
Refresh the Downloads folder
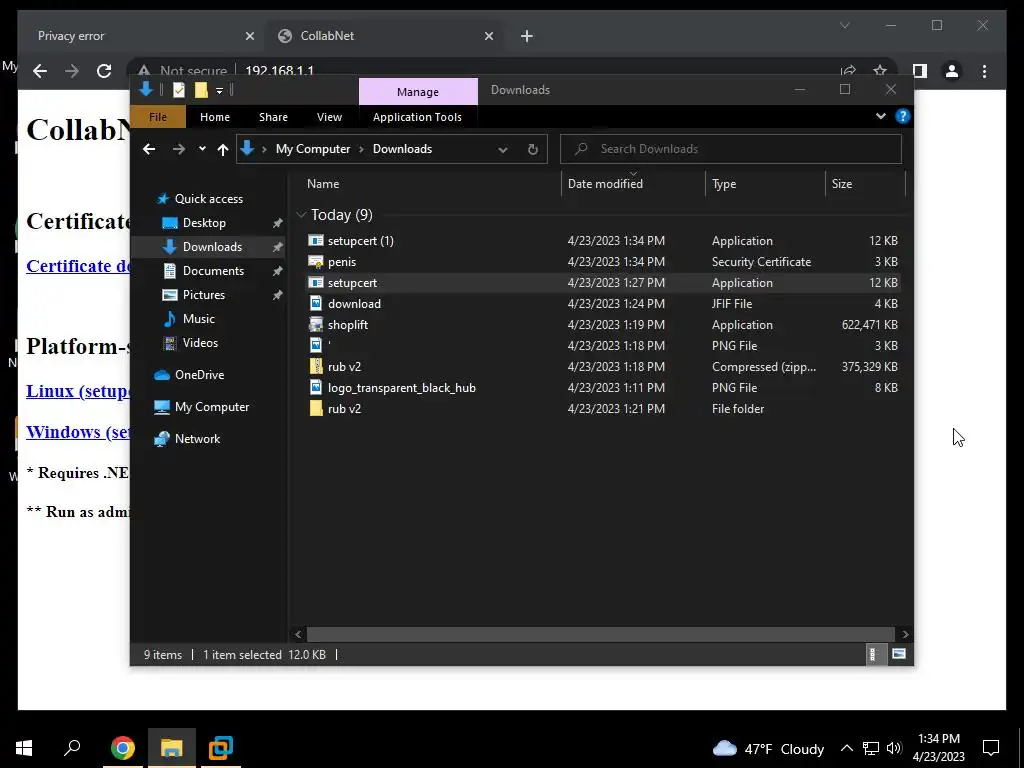click(x=533, y=150)
